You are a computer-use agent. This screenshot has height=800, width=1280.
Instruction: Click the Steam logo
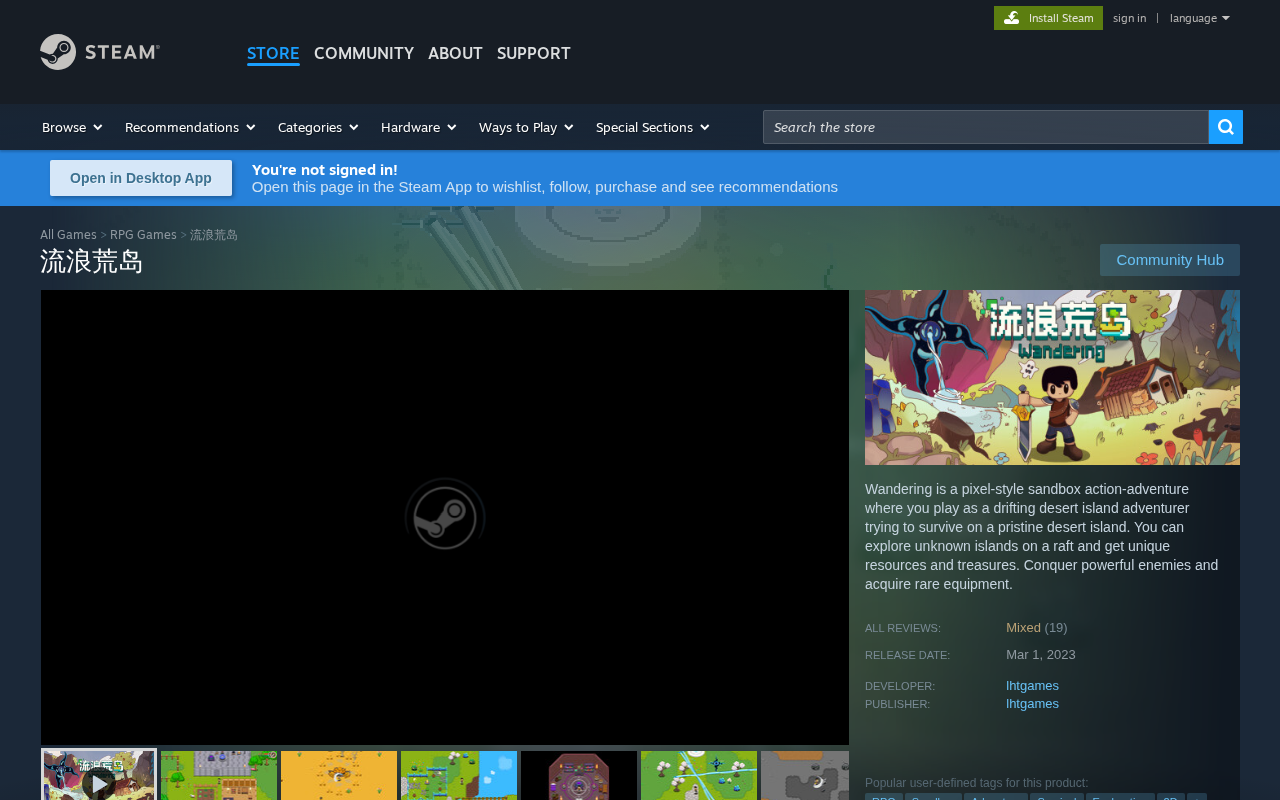(x=100, y=52)
